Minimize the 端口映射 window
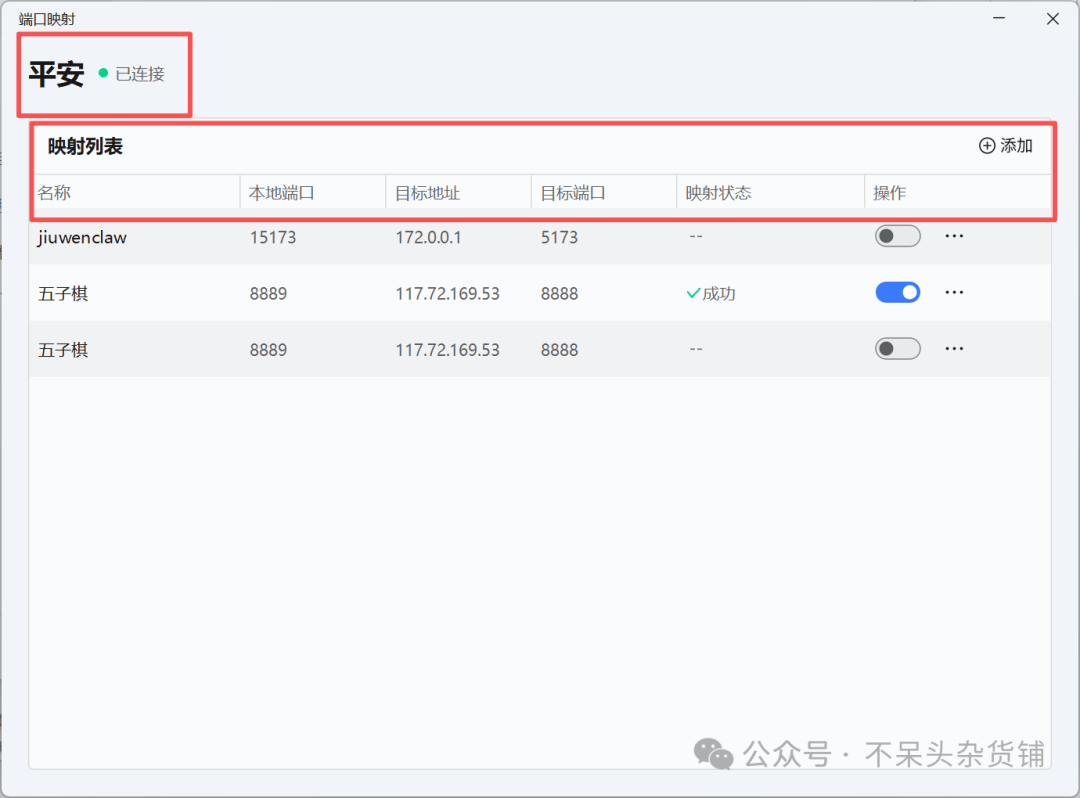 (999, 19)
